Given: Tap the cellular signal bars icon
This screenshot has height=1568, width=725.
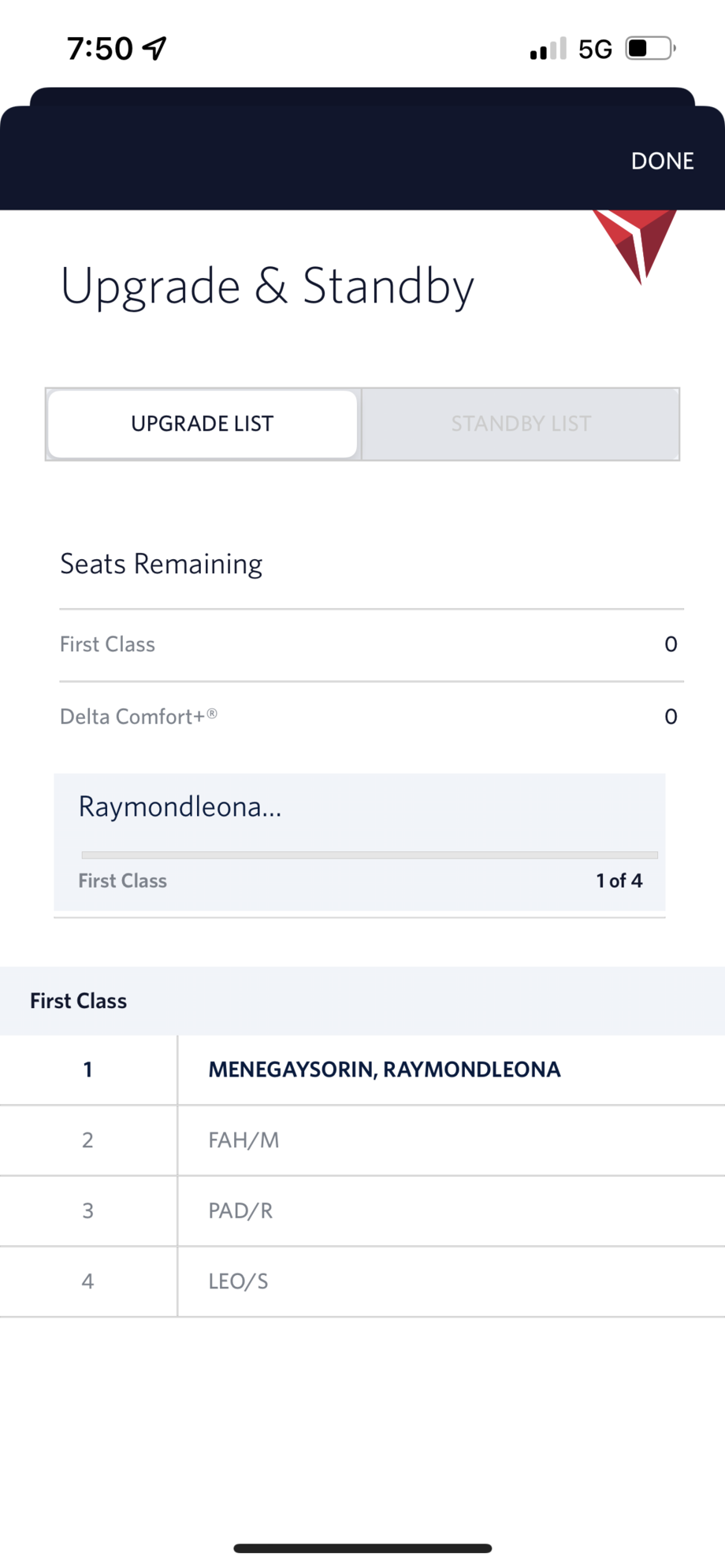Looking at the screenshot, I should pyautogui.click(x=548, y=49).
